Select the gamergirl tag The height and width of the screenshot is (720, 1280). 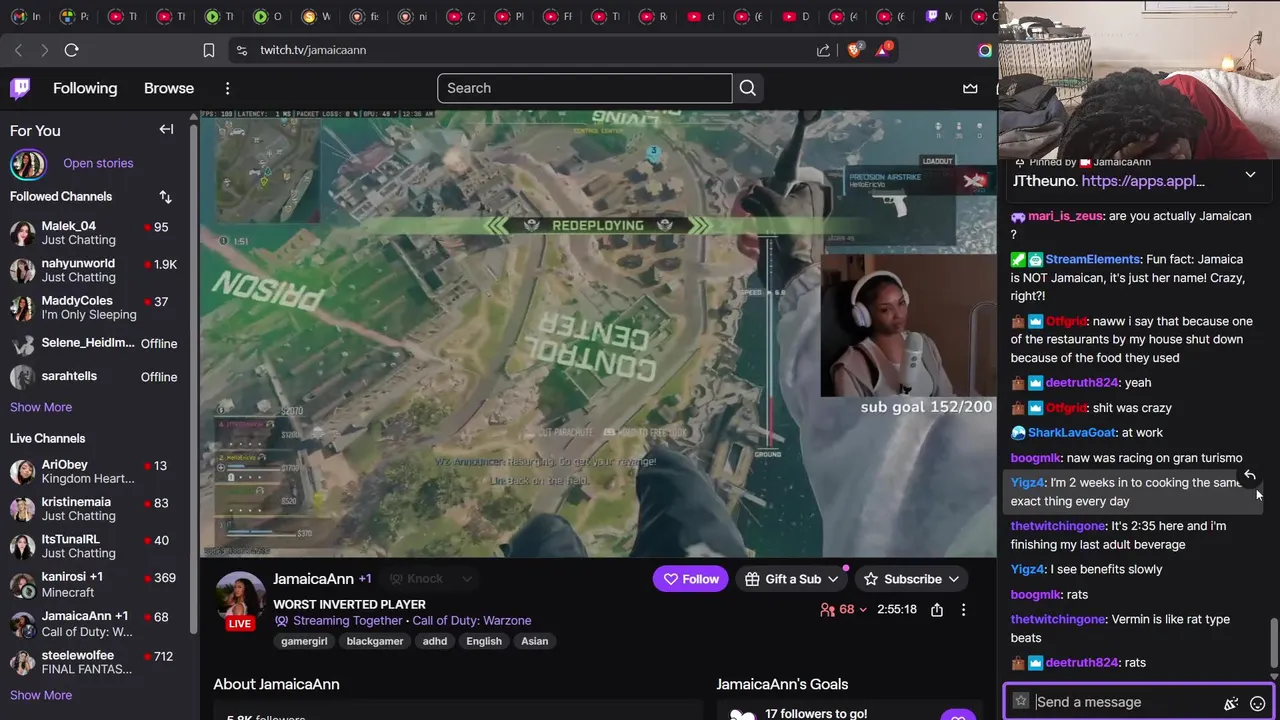[x=304, y=641]
